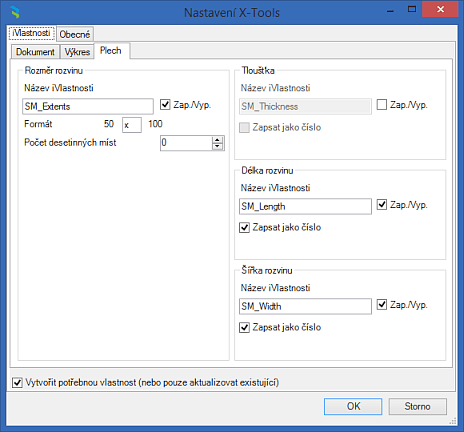Increase decimal places with the up arrow
The image size is (464, 432).
click(x=217, y=140)
